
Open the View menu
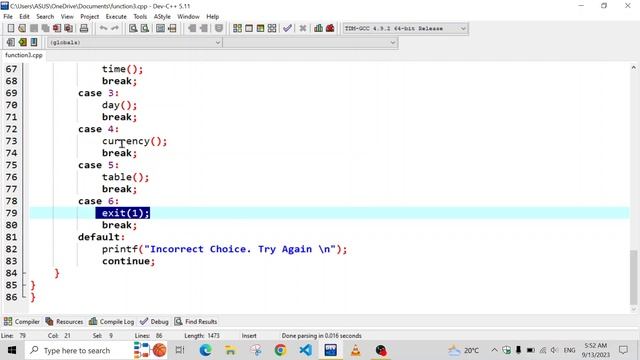tap(67, 17)
